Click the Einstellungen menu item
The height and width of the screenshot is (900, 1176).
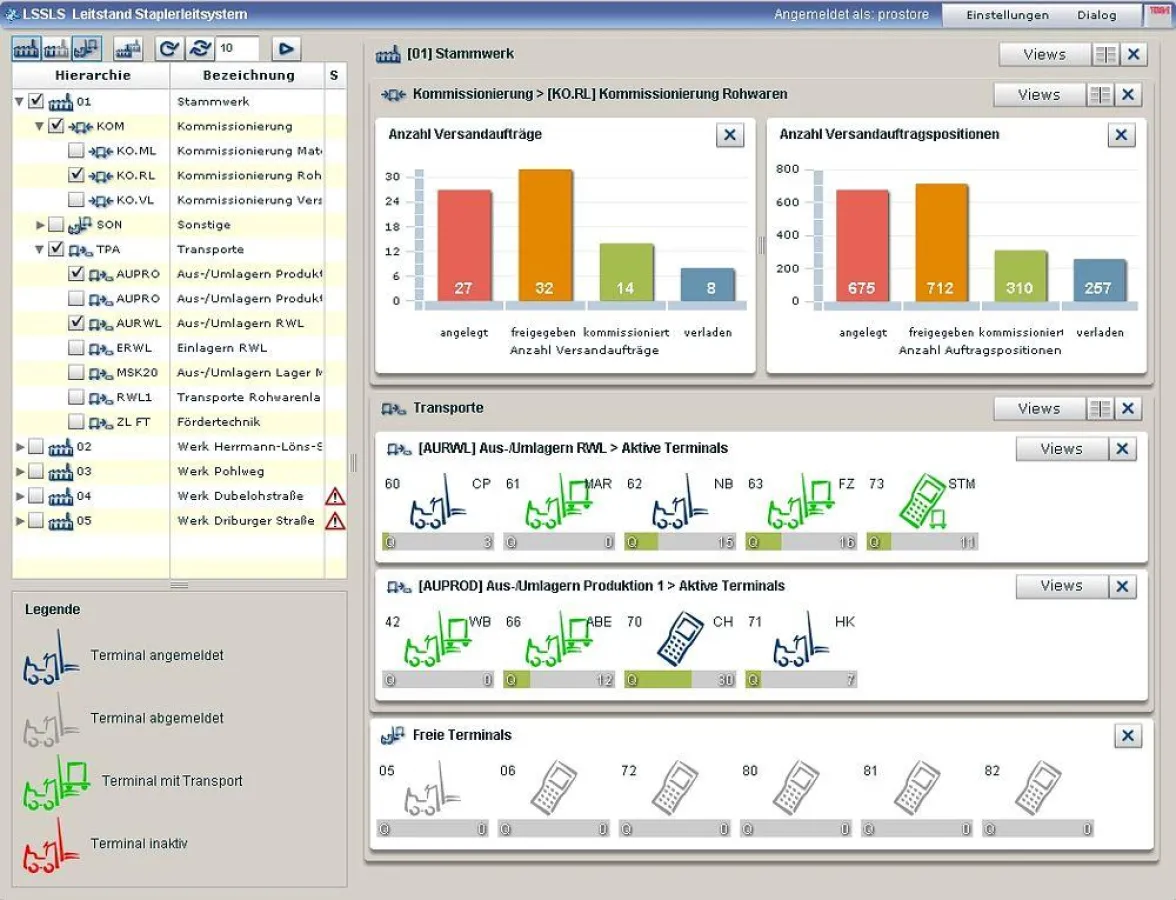pyautogui.click(x=1006, y=15)
